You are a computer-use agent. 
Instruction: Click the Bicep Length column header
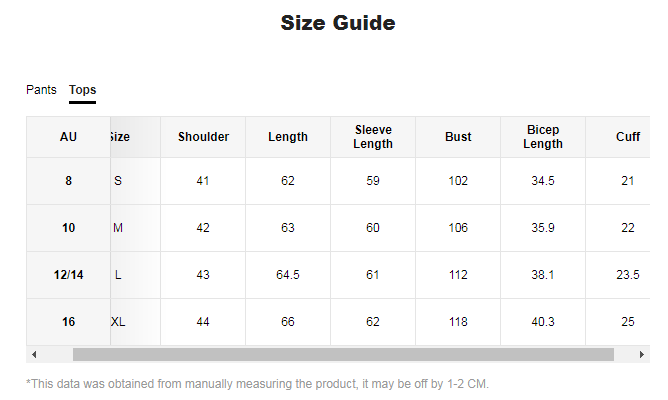point(543,137)
